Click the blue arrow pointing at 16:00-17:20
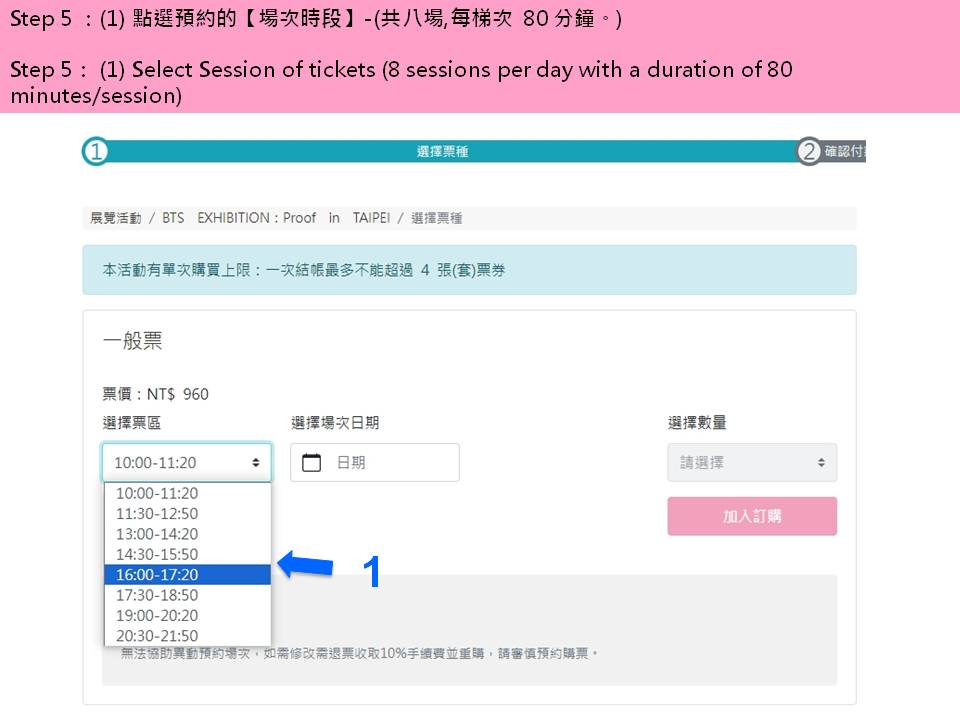Viewport: 960px width, 720px height. 305,566
